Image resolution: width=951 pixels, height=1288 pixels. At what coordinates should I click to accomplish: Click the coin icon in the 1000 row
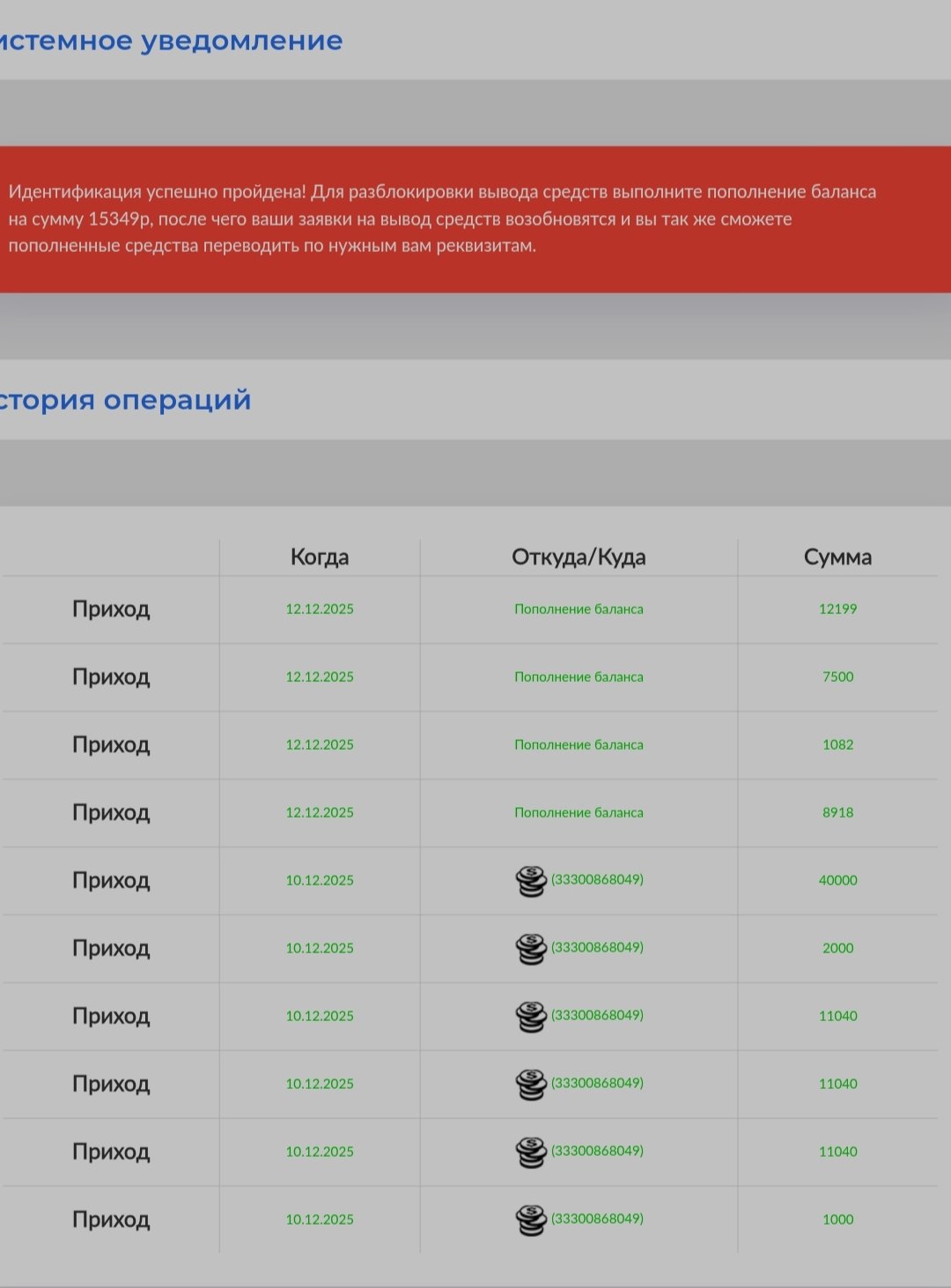pyautogui.click(x=531, y=1220)
